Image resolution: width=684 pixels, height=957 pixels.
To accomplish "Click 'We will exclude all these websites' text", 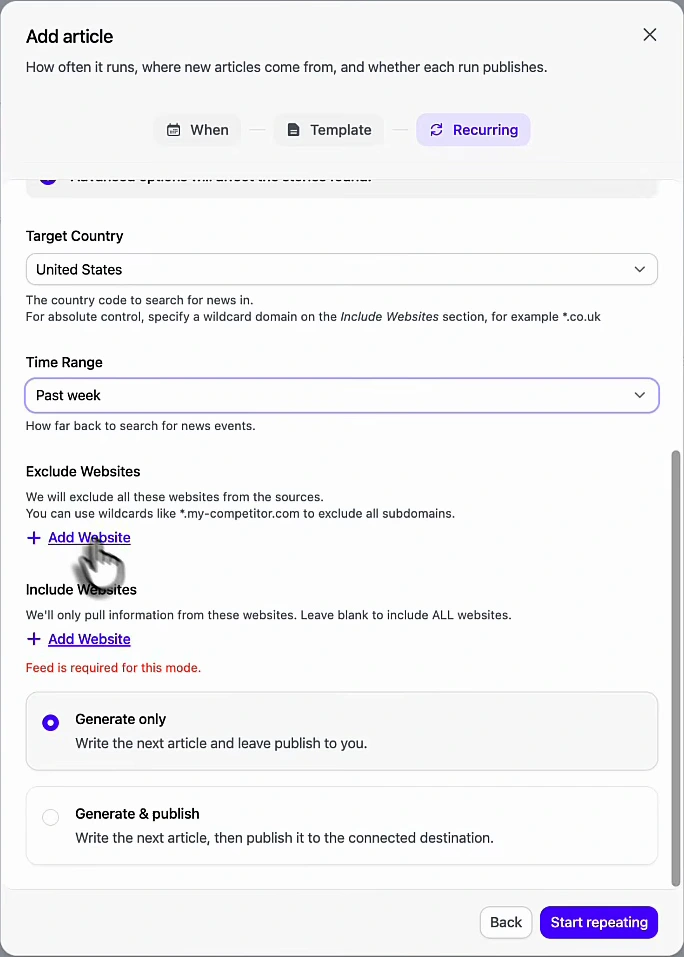I will click(175, 497).
